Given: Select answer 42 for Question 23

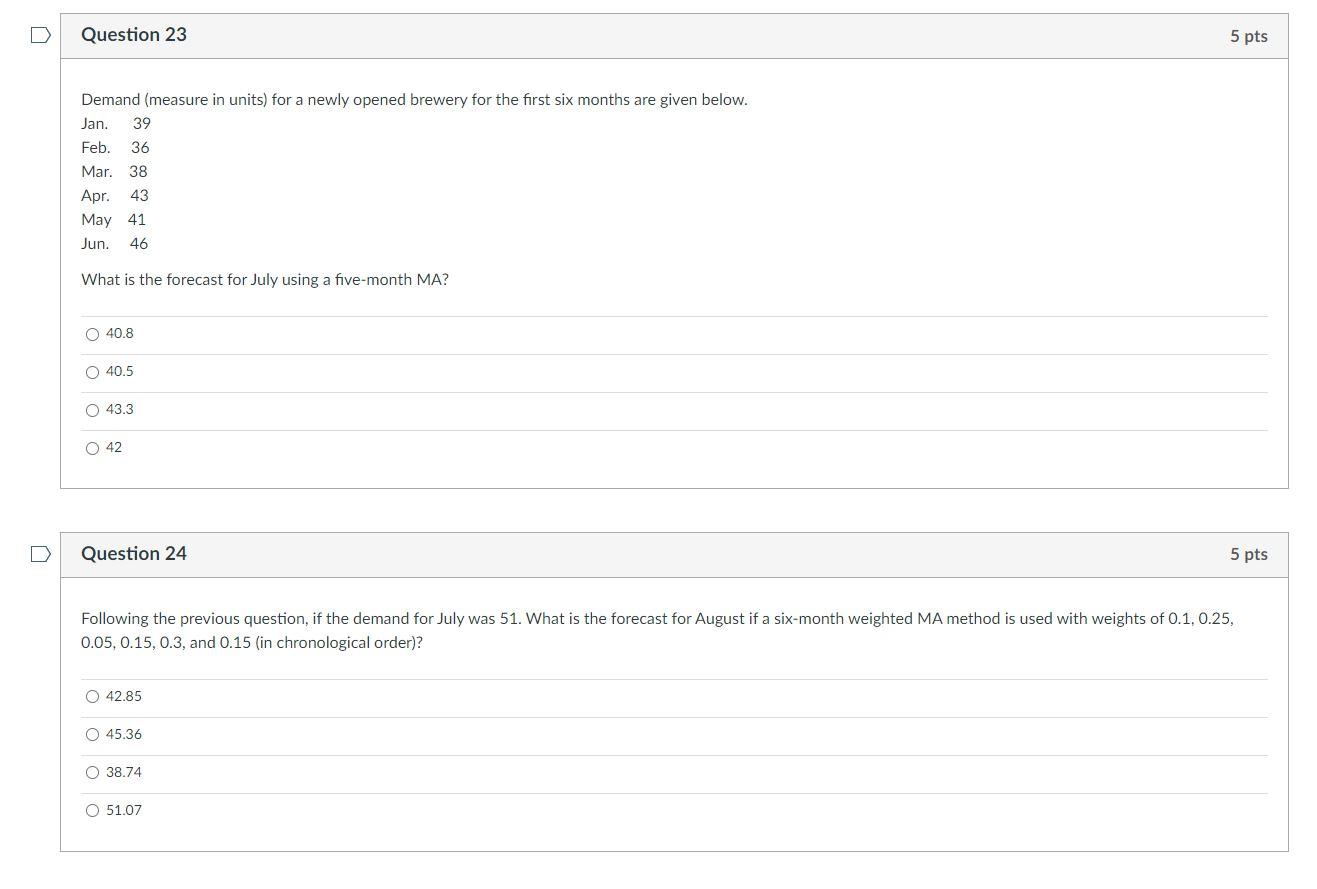Looking at the screenshot, I should (x=92, y=447).
